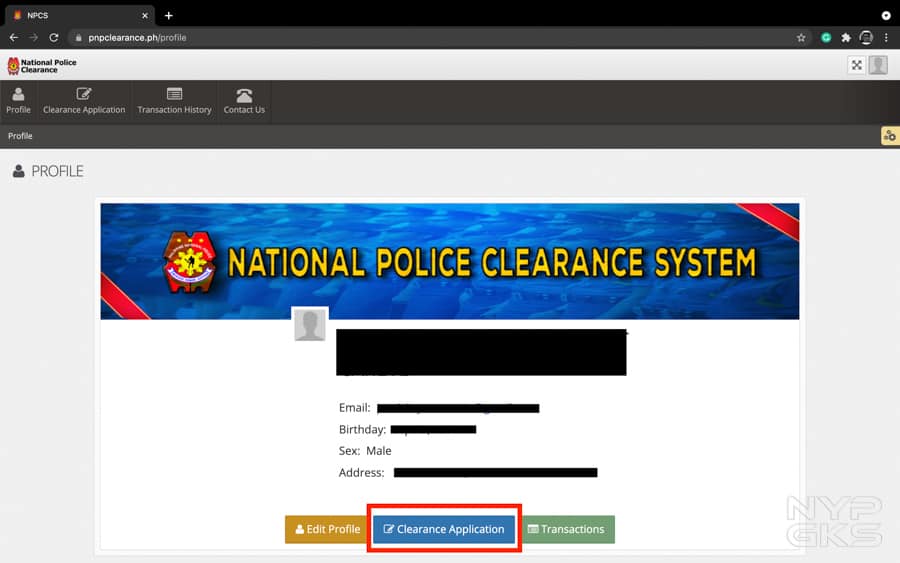Click the profile photo placeholder
This screenshot has height=563, width=900.
coord(310,325)
